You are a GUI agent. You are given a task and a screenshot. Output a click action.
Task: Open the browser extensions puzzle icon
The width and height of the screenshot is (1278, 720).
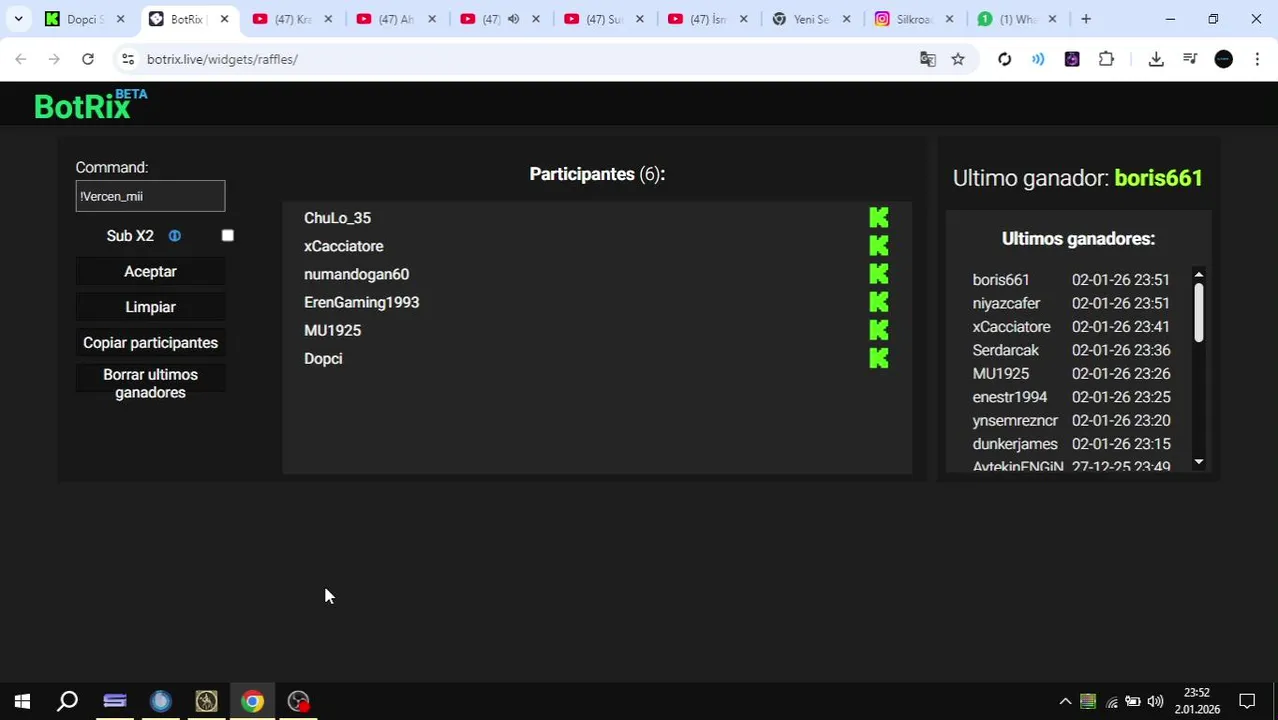click(1106, 59)
